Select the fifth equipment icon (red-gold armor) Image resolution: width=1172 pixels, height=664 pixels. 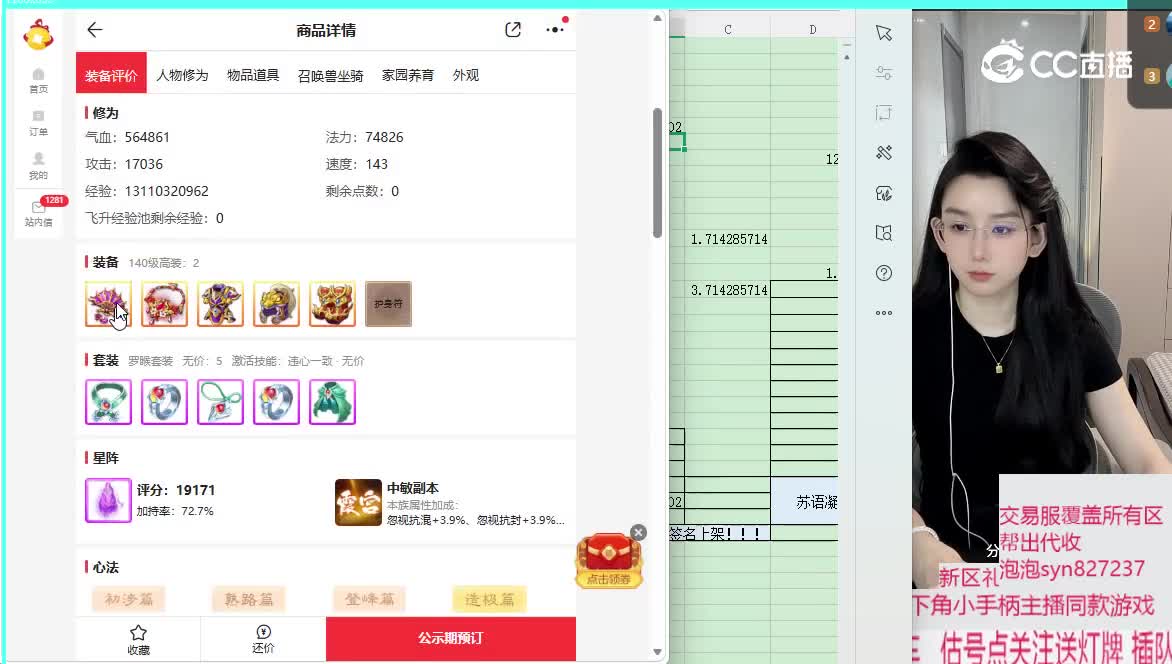[333, 304]
